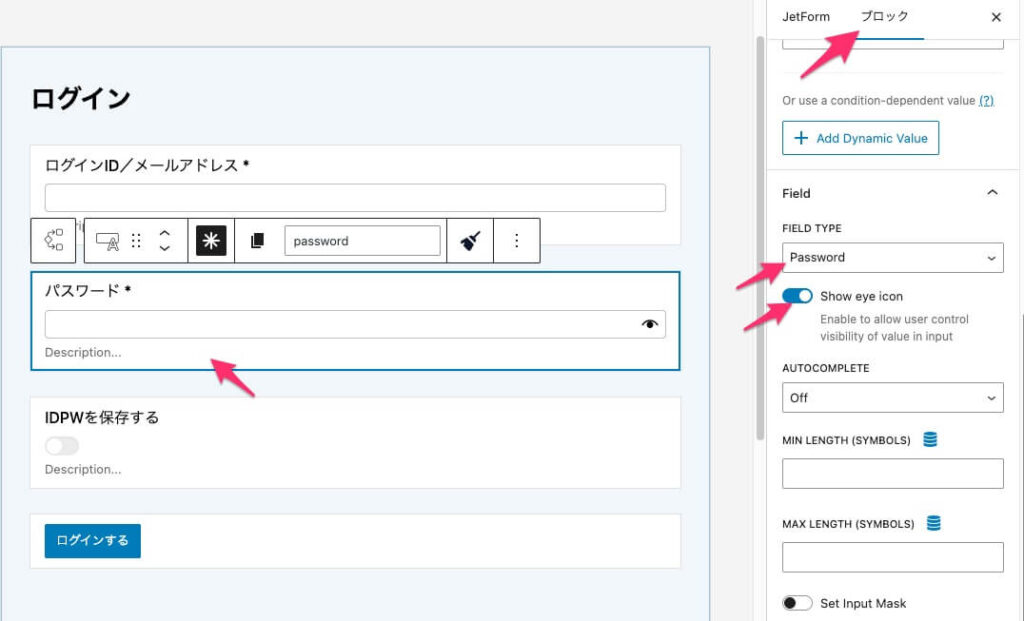Switch to the JetForm tab
1024x621 pixels.
(806, 17)
